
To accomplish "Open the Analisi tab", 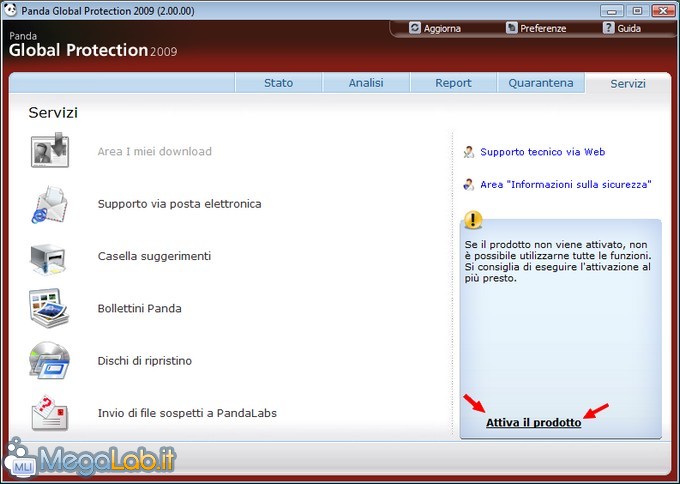I will (366, 83).
